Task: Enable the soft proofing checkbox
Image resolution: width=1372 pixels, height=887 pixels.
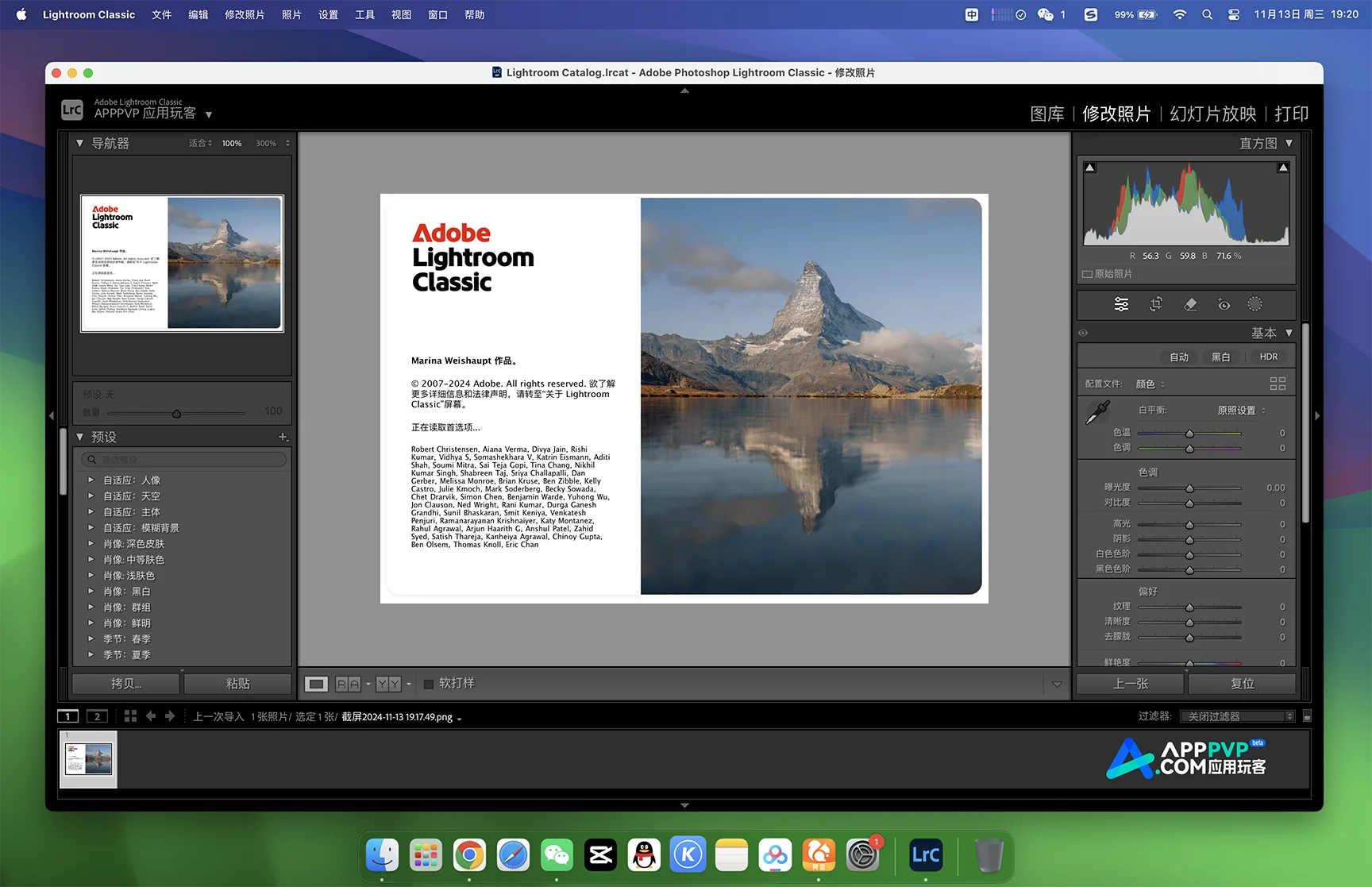Action: 429,684
